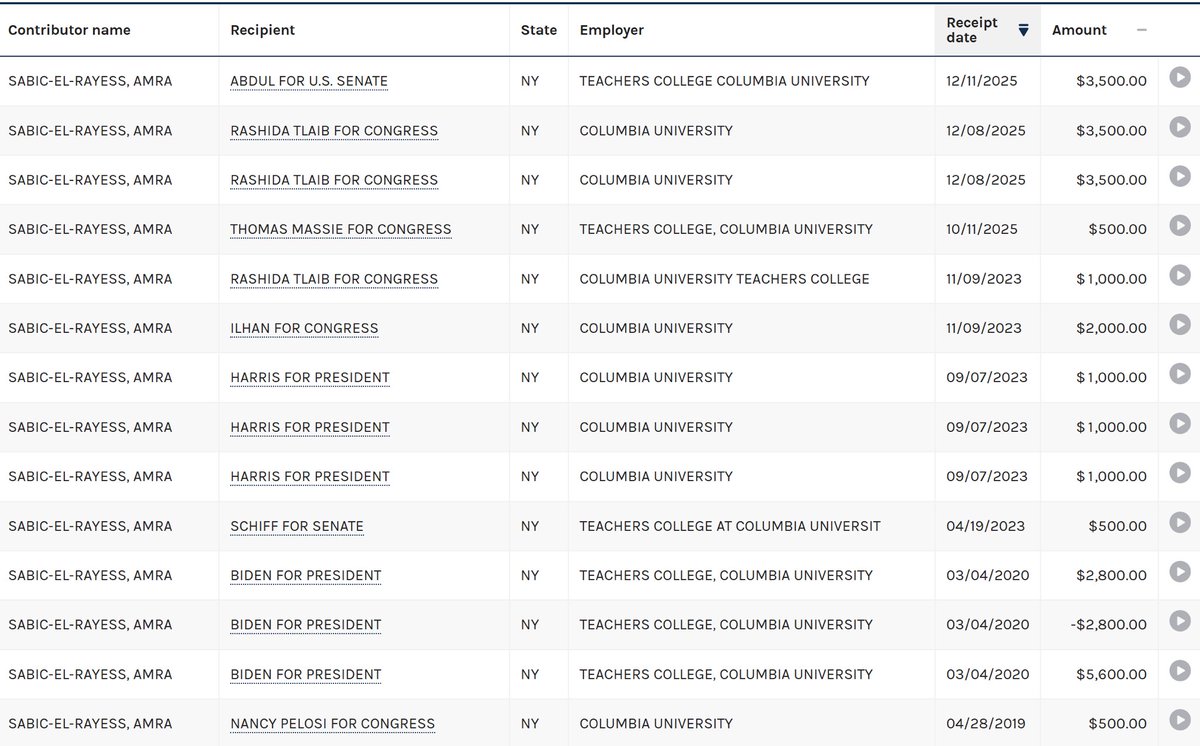This screenshot has height=746, width=1200.
Task: Expand arrow for Tlaib $1,000.00 row dated 11/09/2023
Action: point(1180,275)
